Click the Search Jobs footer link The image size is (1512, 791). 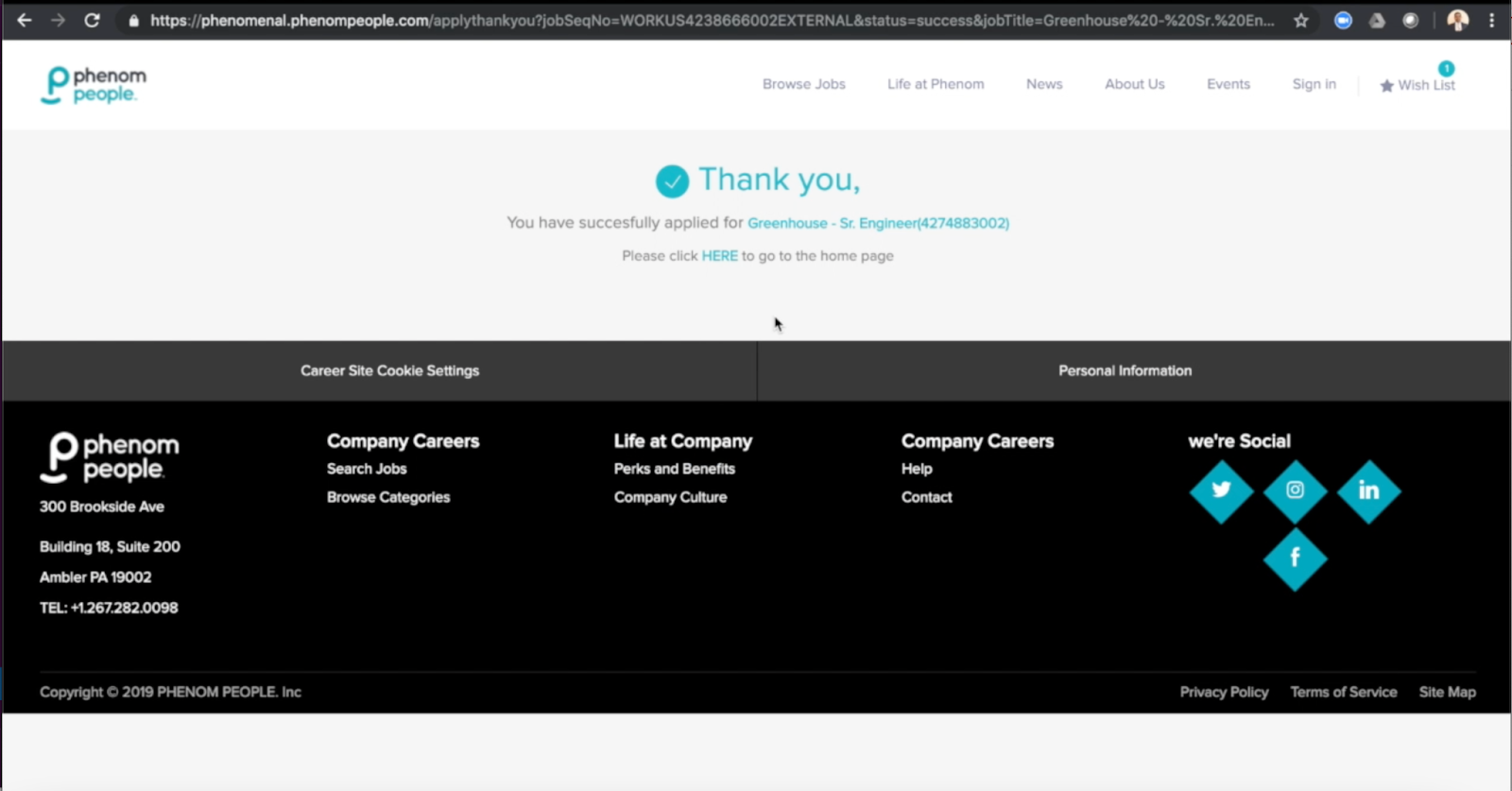click(x=367, y=469)
